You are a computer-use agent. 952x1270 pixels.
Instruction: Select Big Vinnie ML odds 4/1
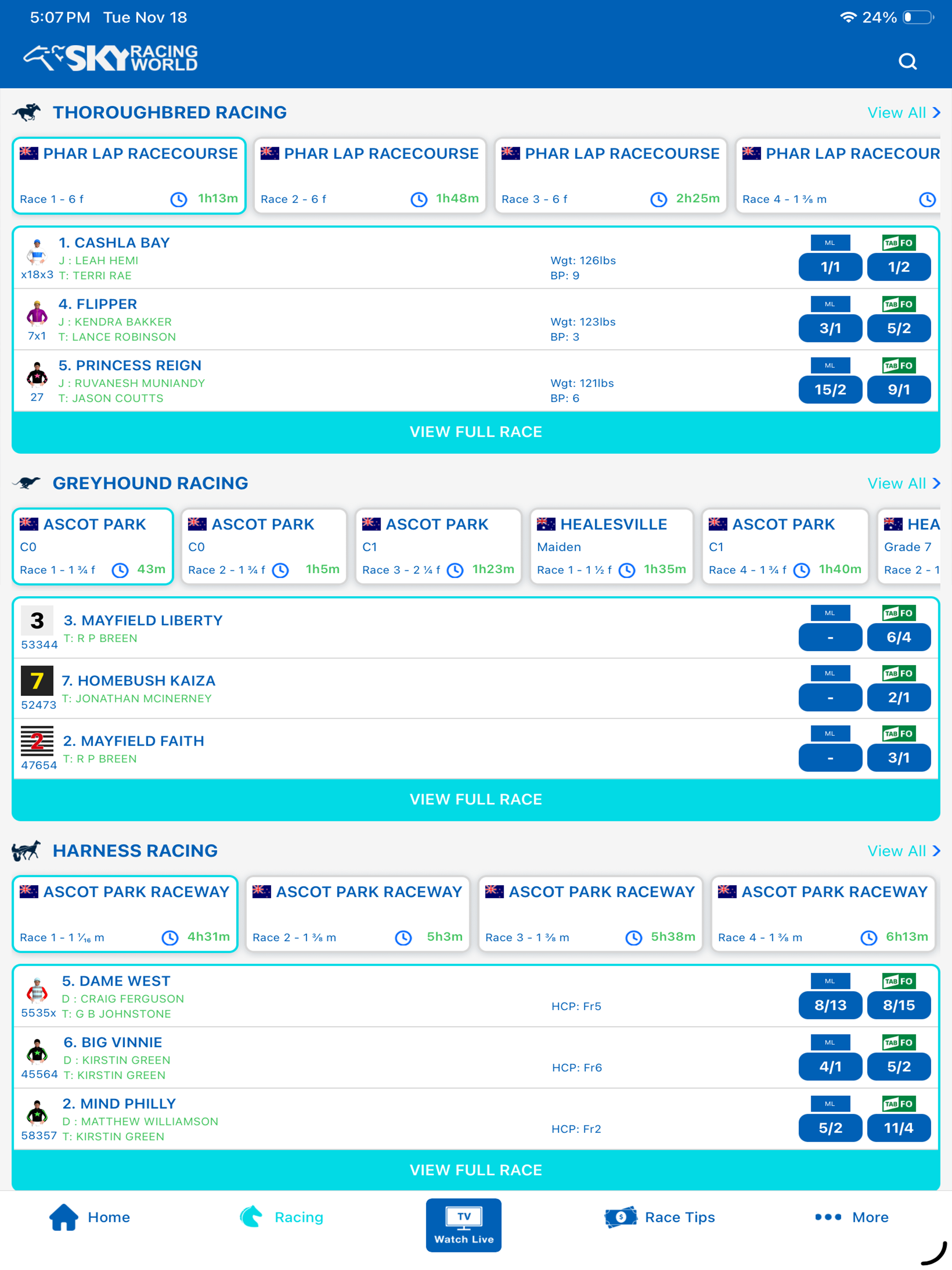830,1067
